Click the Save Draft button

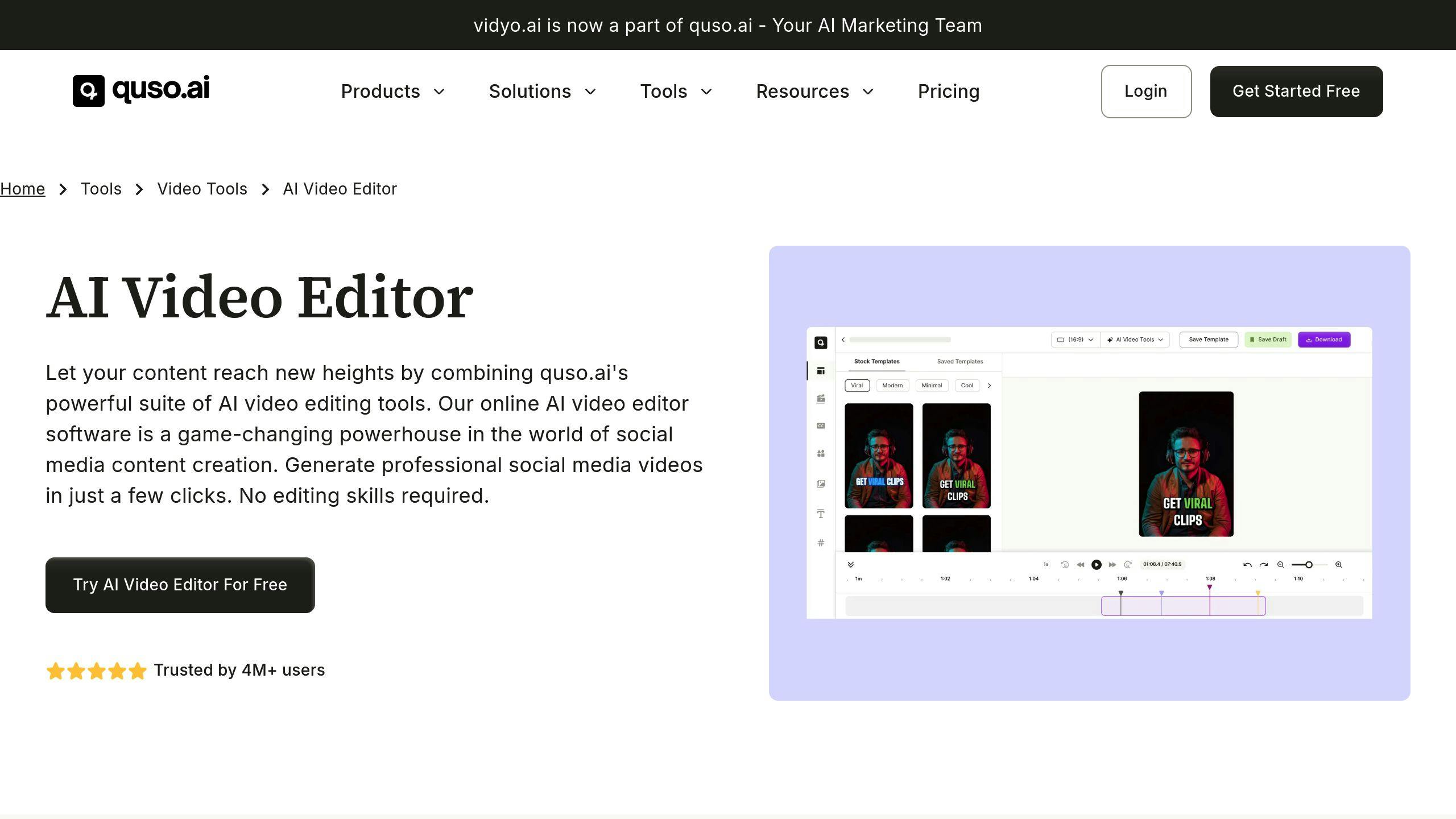pyautogui.click(x=1268, y=340)
